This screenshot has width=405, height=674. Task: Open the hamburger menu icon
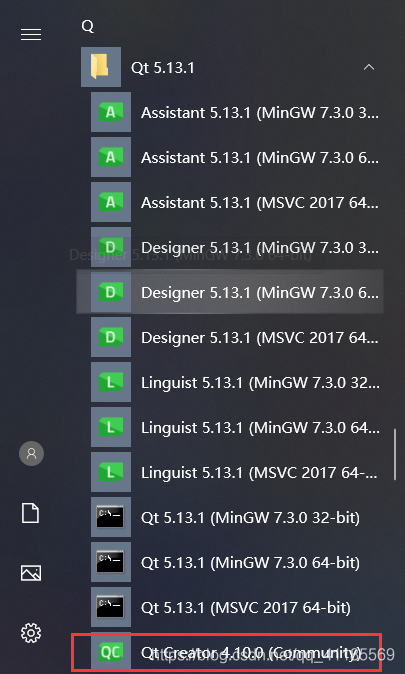coord(31,34)
